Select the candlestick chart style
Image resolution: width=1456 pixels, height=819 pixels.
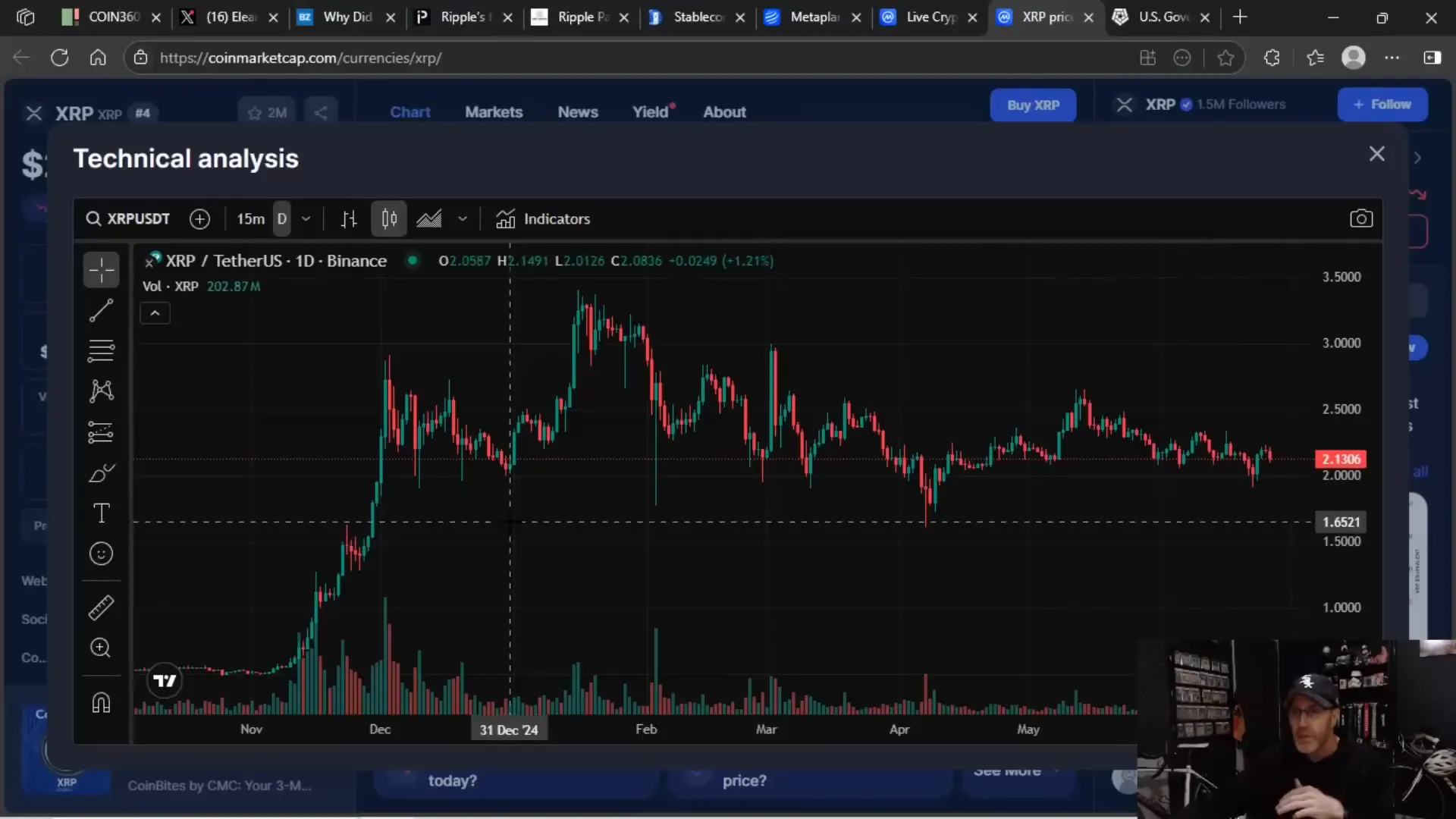[x=389, y=219]
